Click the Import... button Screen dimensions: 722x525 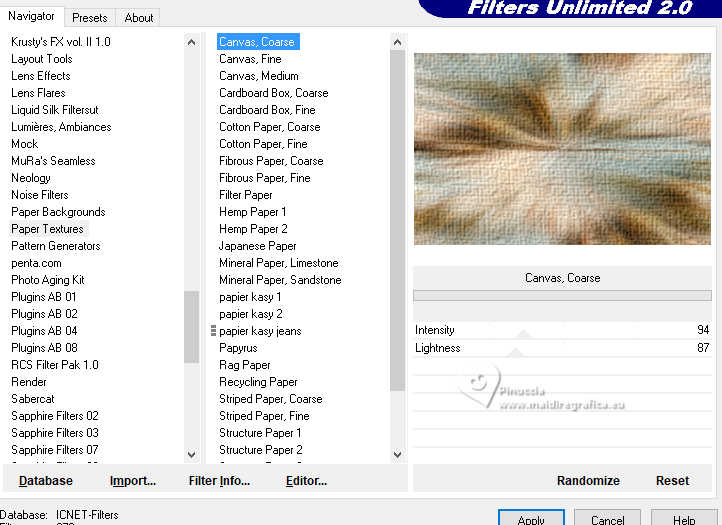[x=133, y=481]
